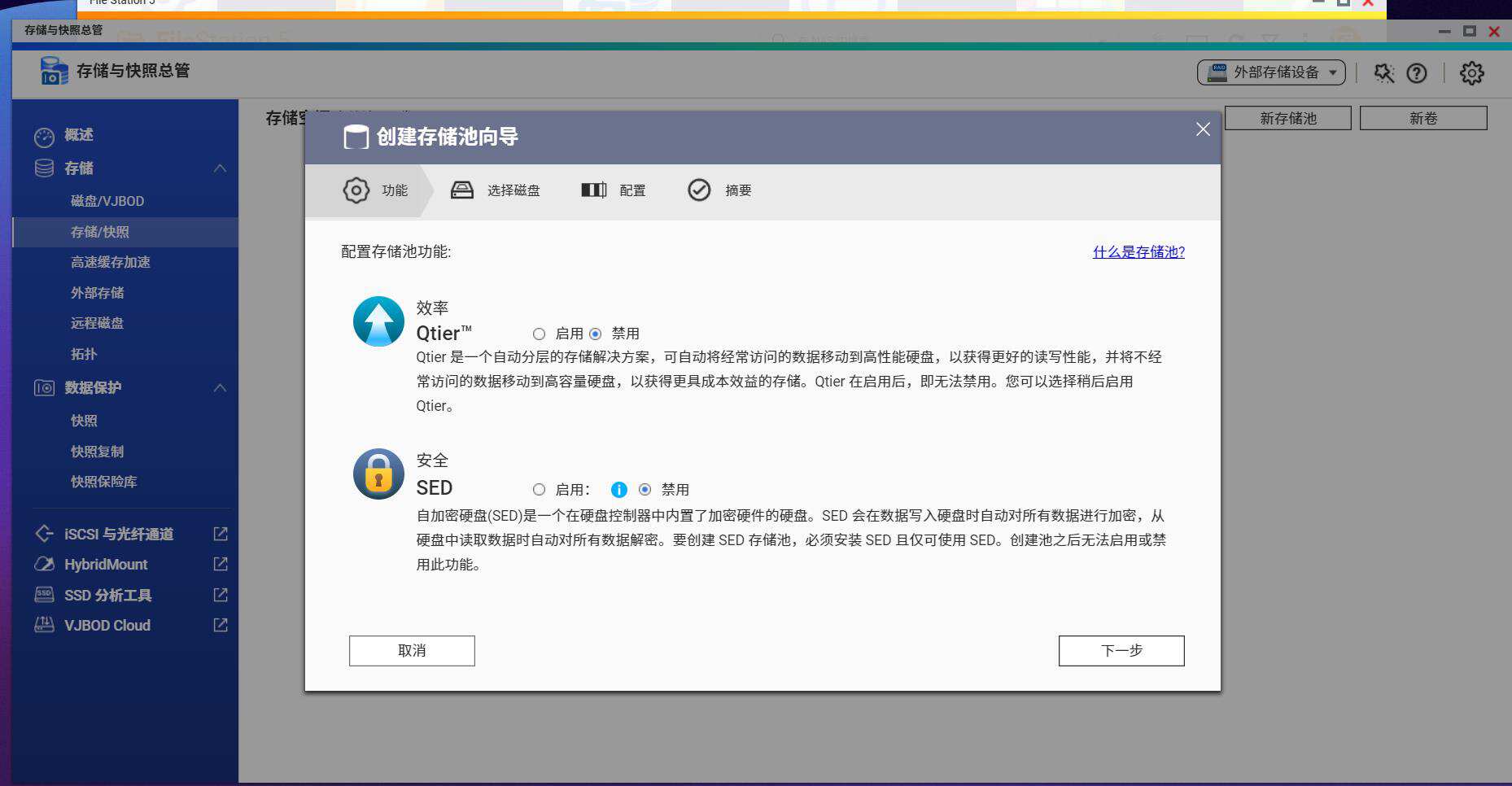Click the 配置存储池功能: label
The height and width of the screenshot is (786, 1512).
(x=396, y=252)
